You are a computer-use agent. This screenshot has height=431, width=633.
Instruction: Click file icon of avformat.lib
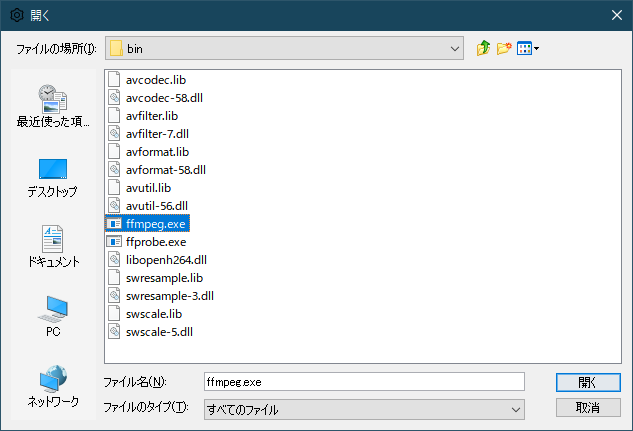[114, 152]
